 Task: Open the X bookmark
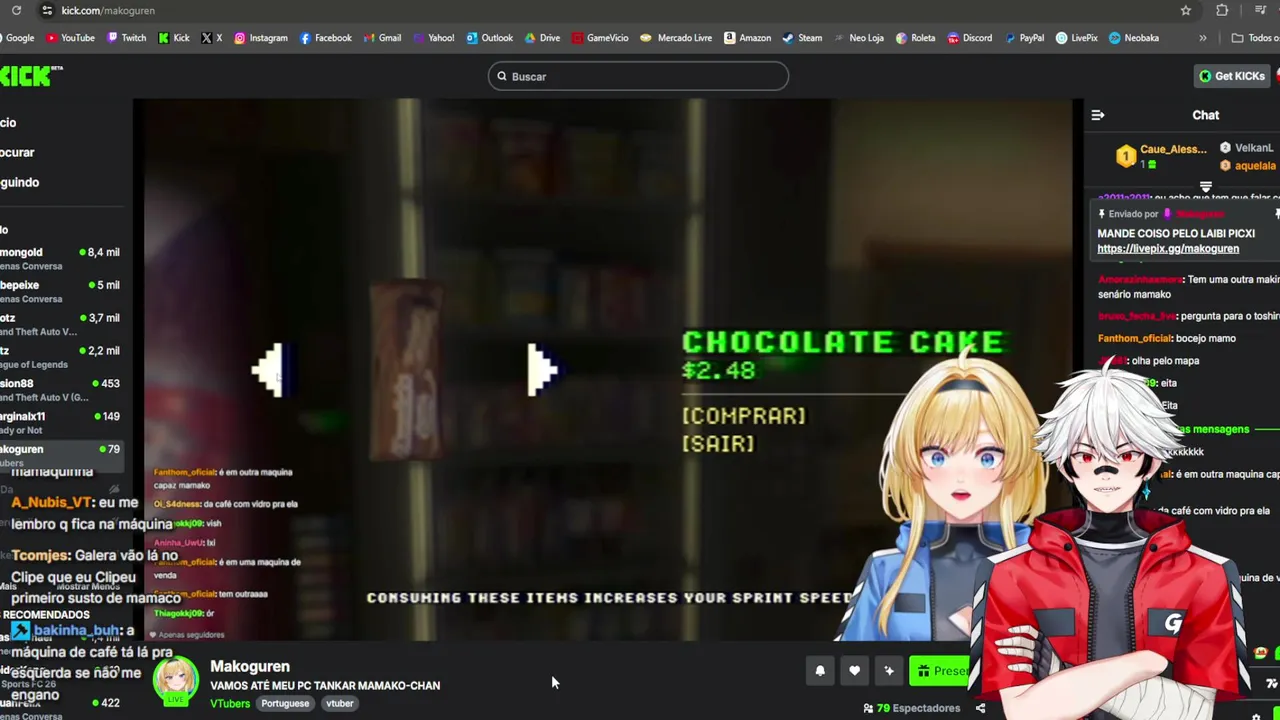click(x=212, y=38)
